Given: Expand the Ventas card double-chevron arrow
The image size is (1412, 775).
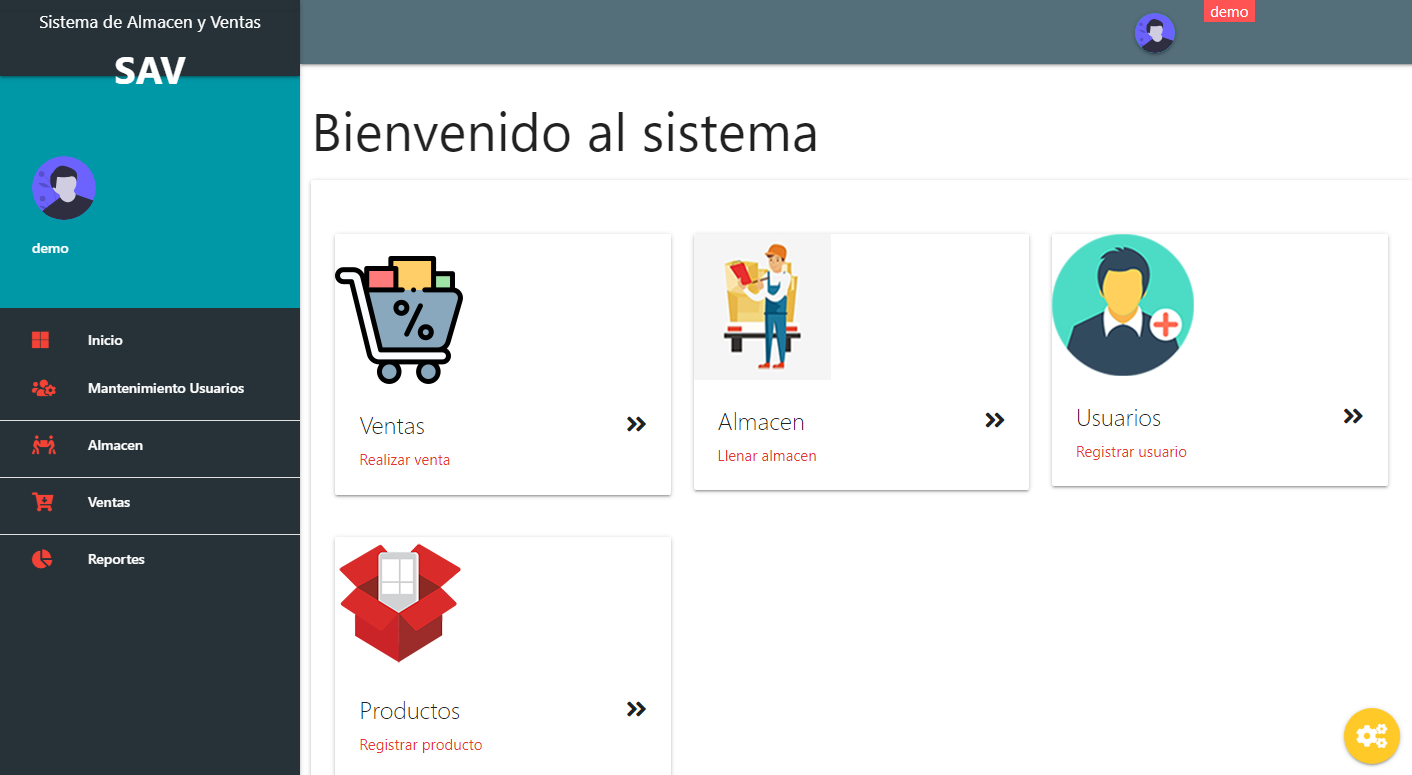Looking at the screenshot, I should pos(636,424).
